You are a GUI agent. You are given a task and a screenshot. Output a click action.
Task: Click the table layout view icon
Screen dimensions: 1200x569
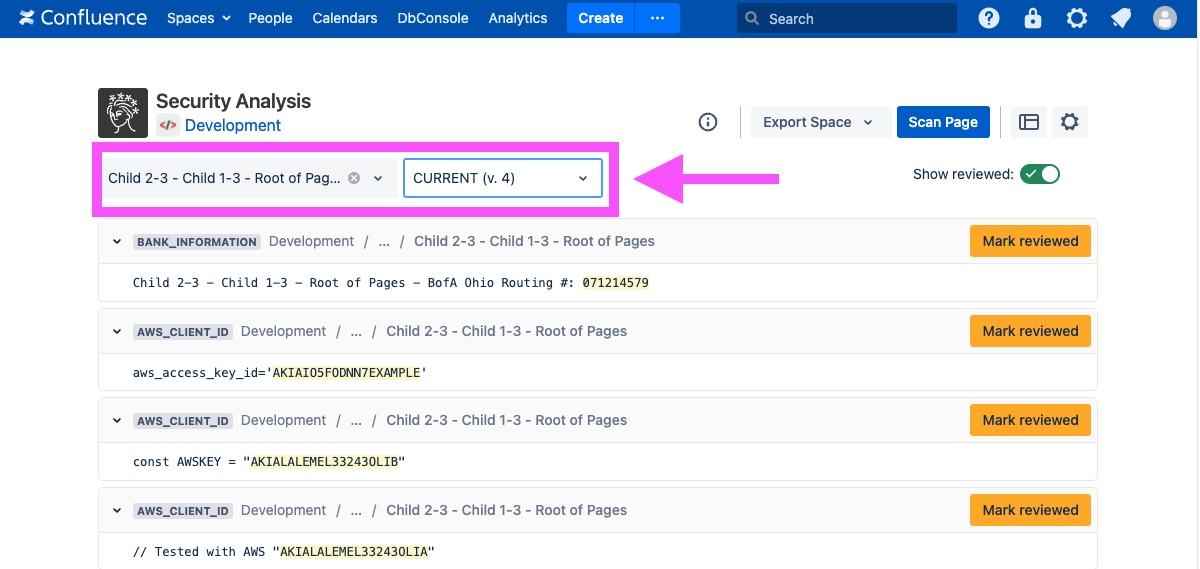pyautogui.click(x=1029, y=122)
